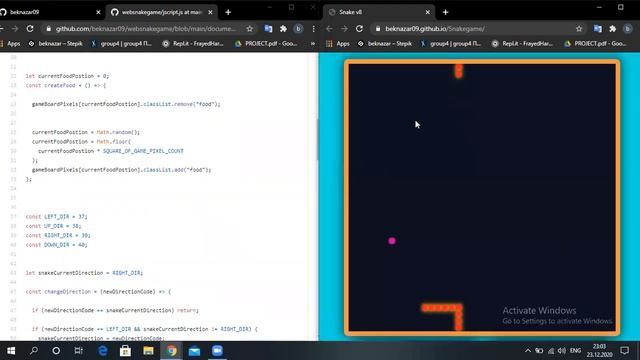
Task: Open group4 bookmark in the left window
Action: point(121,43)
